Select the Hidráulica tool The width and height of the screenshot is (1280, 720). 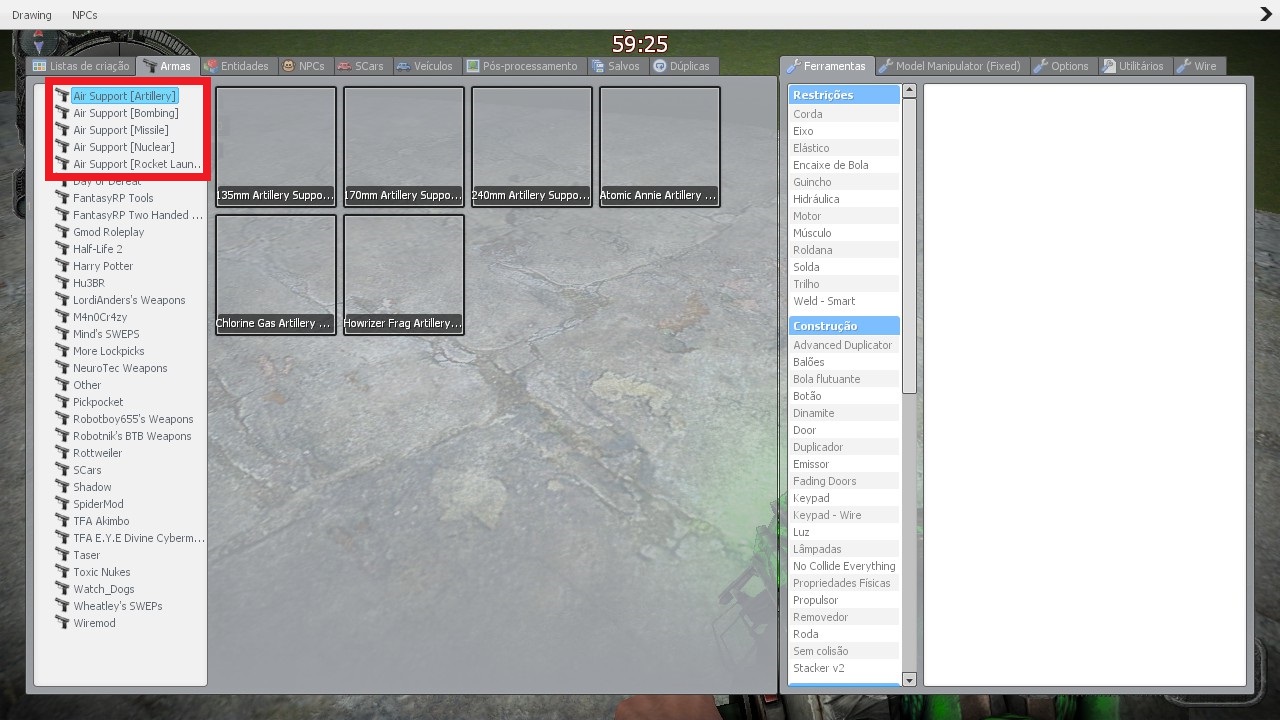[844, 199]
